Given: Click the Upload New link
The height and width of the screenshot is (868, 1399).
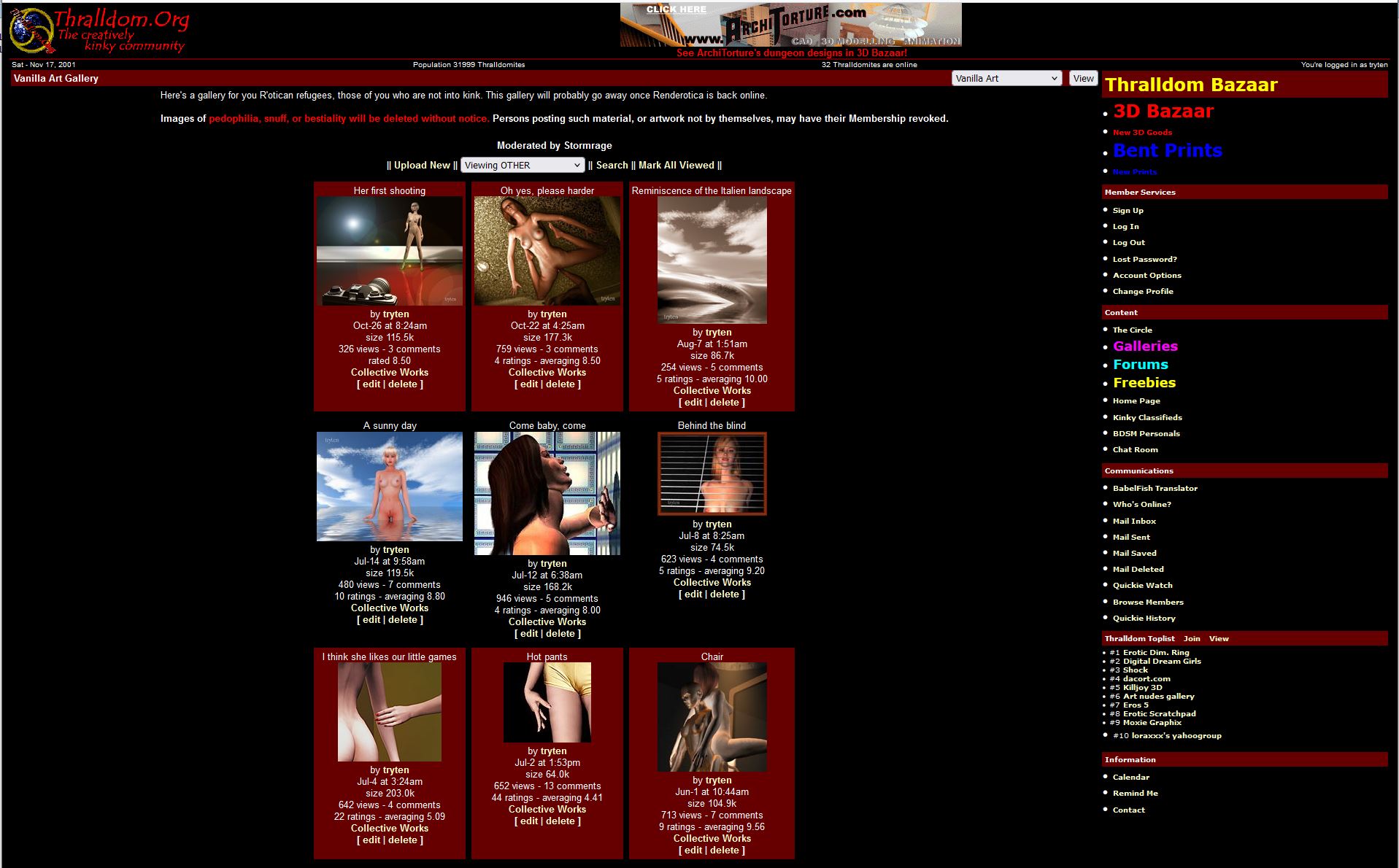Looking at the screenshot, I should [422, 166].
